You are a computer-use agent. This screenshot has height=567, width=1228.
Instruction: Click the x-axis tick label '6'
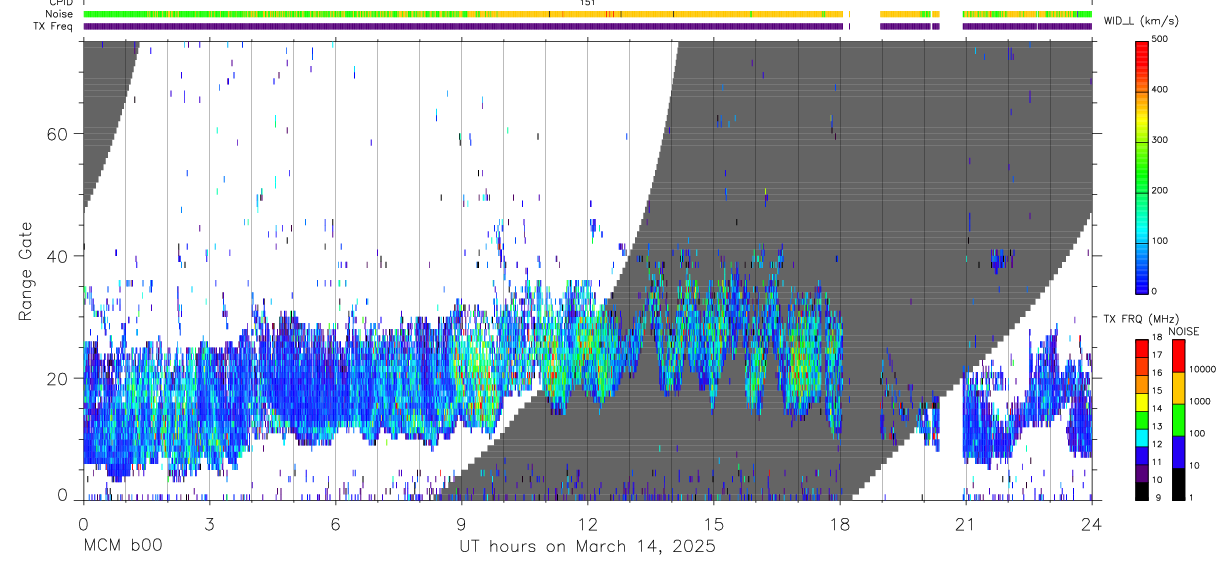click(335, 524)
